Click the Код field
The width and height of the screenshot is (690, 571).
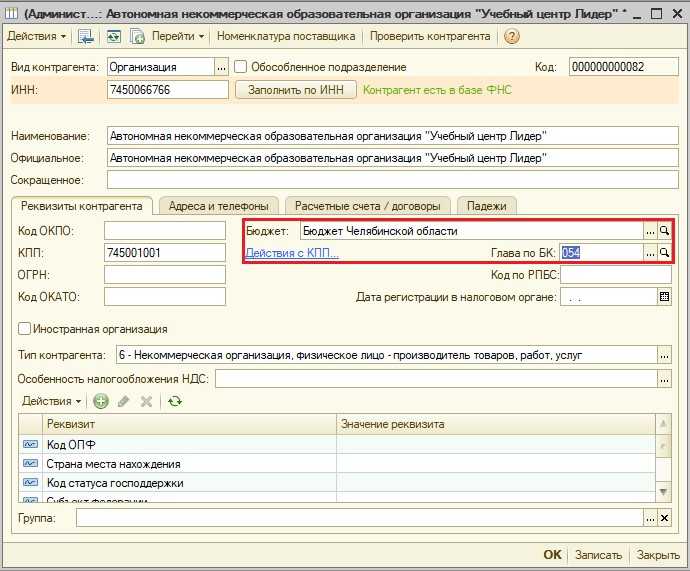pyautogui.click(x=624, y=67)
